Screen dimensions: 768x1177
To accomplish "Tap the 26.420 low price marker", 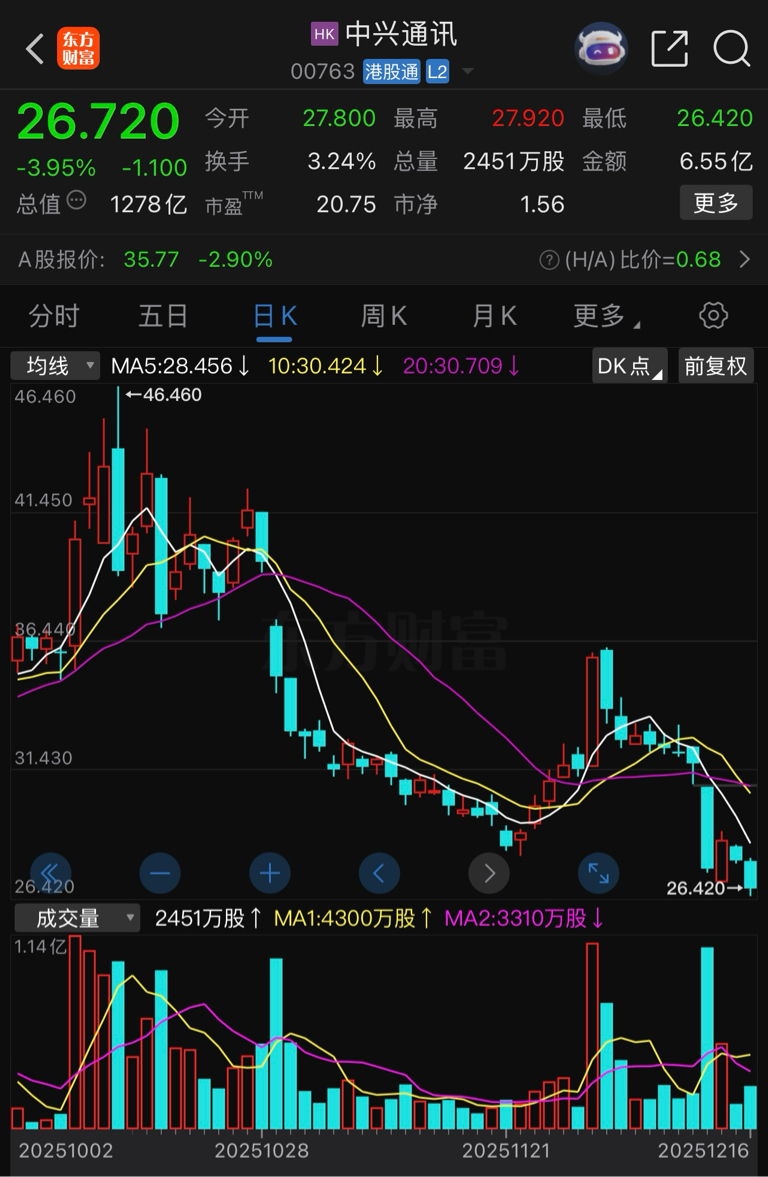I will pos(705,889).
